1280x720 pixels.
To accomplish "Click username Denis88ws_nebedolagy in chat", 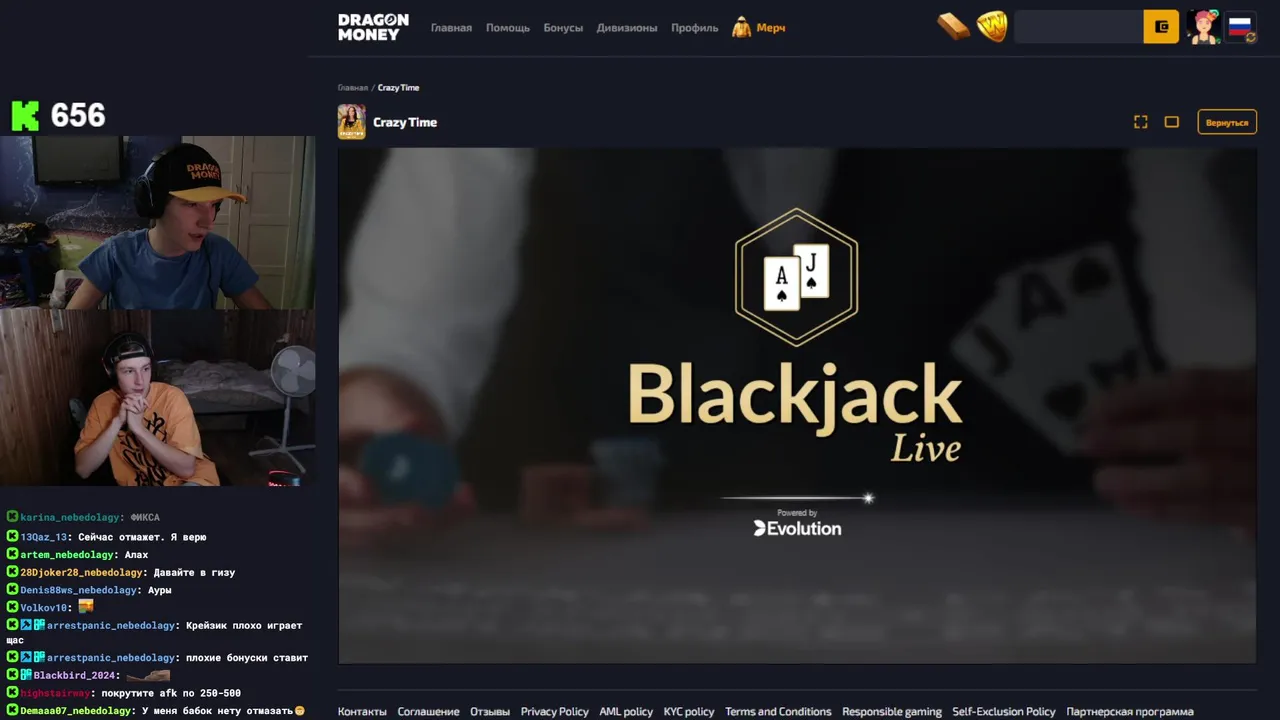I will (x=78, y=590).
